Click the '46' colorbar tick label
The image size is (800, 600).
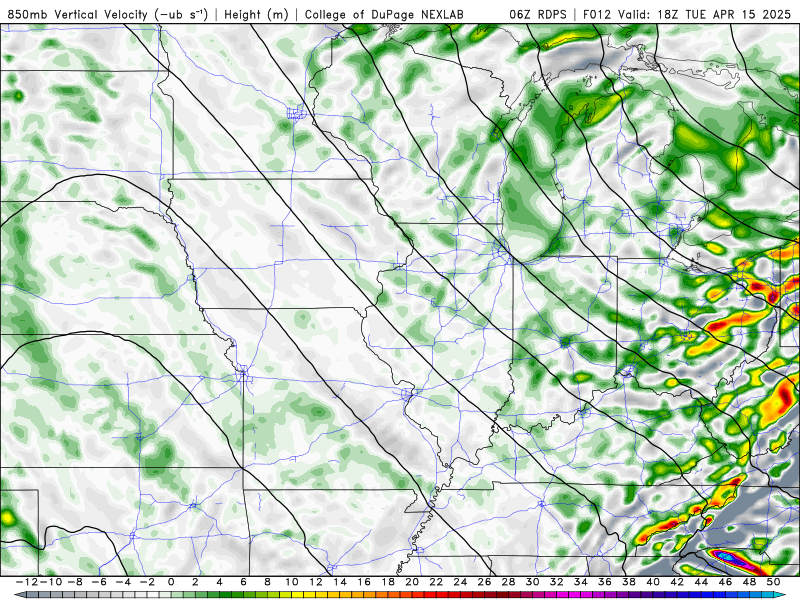[725, 582]
